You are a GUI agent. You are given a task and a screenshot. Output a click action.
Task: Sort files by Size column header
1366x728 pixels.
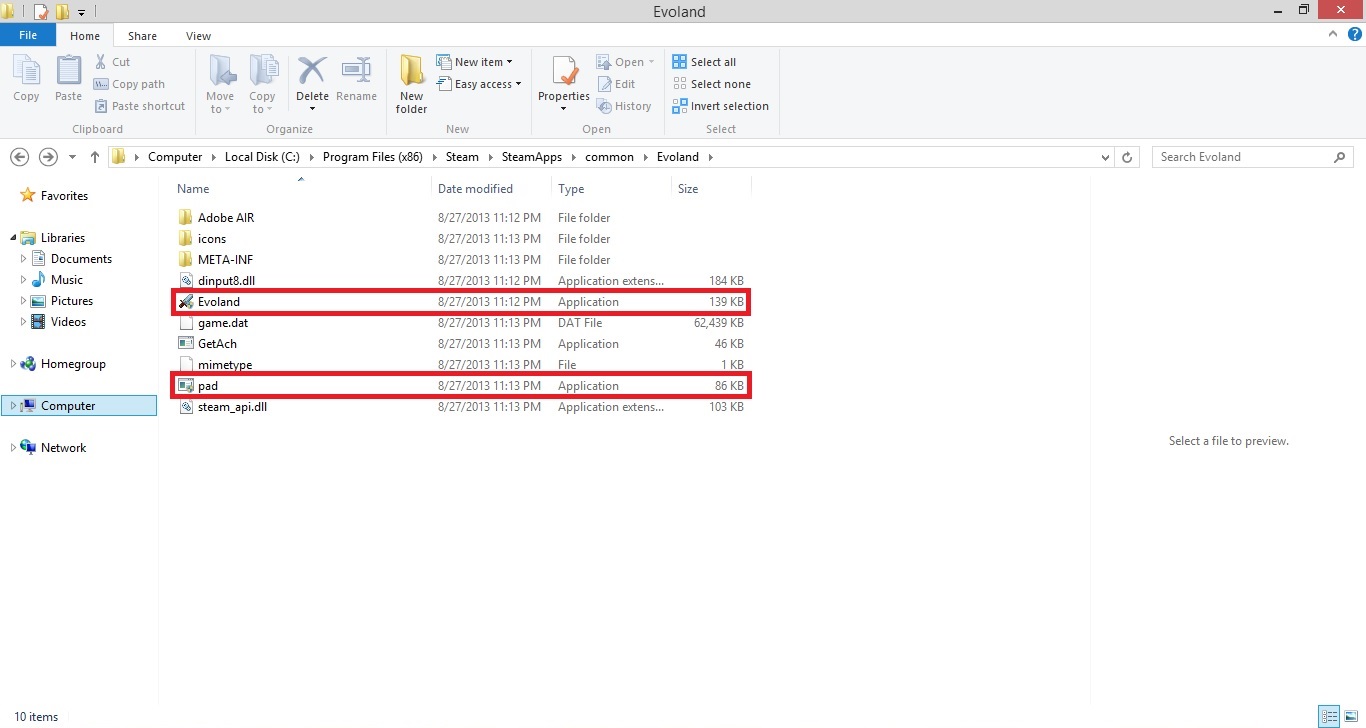[x=711, y=189]
